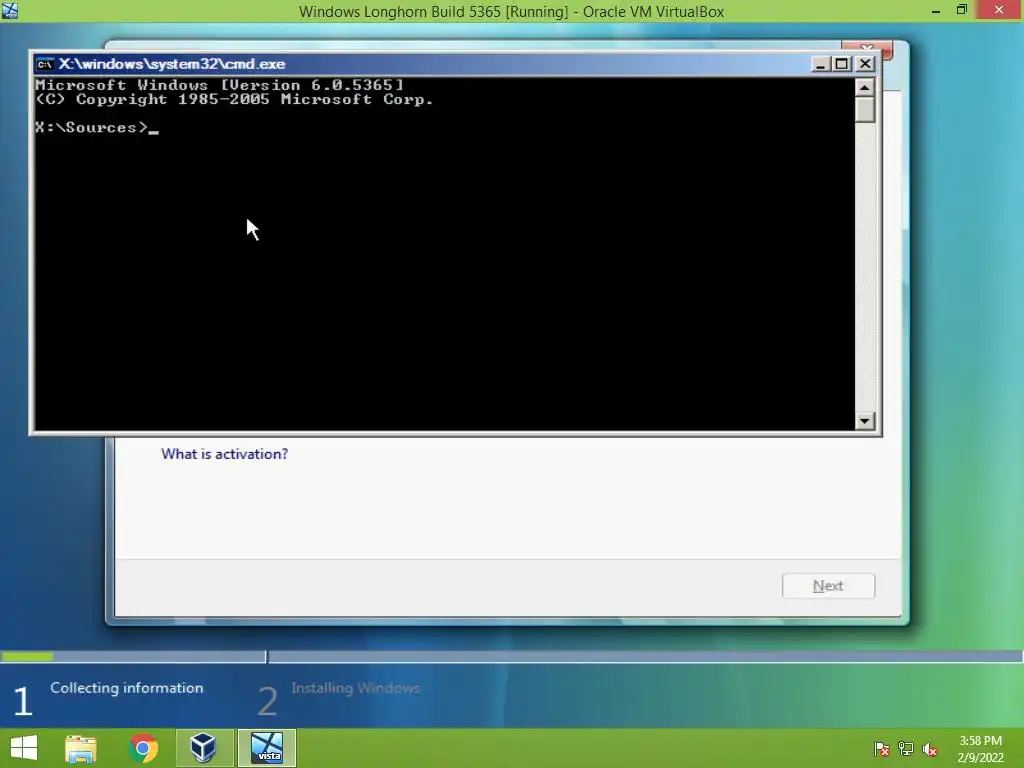
Task: Minimize the cmd.exe window
Action: [x=821, y=64]
